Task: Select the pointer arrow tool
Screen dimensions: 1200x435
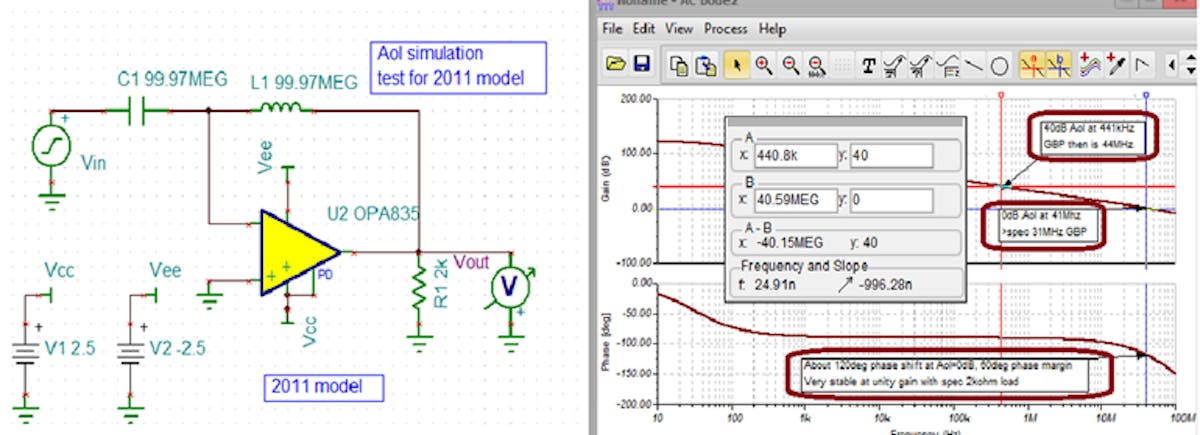Action: 736,66
